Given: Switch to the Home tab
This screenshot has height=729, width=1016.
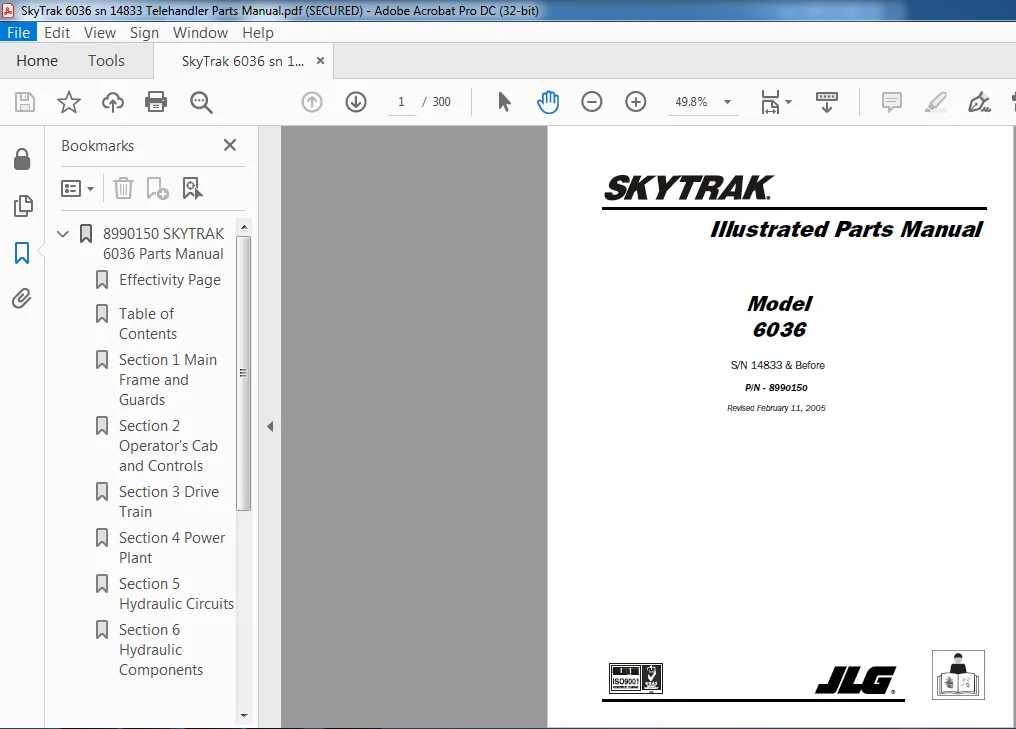Looking at the screenshot, I should click(x=37, y=61).
